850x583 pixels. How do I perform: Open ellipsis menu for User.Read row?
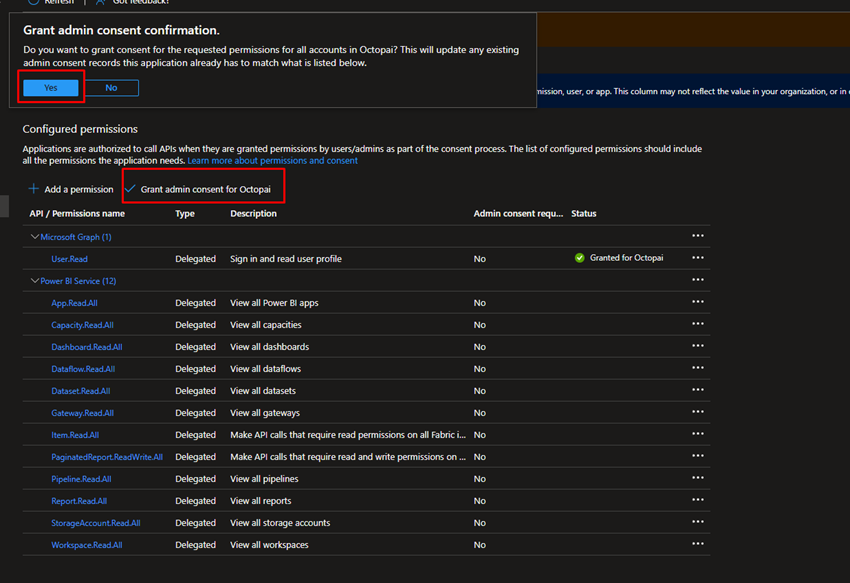697,258
